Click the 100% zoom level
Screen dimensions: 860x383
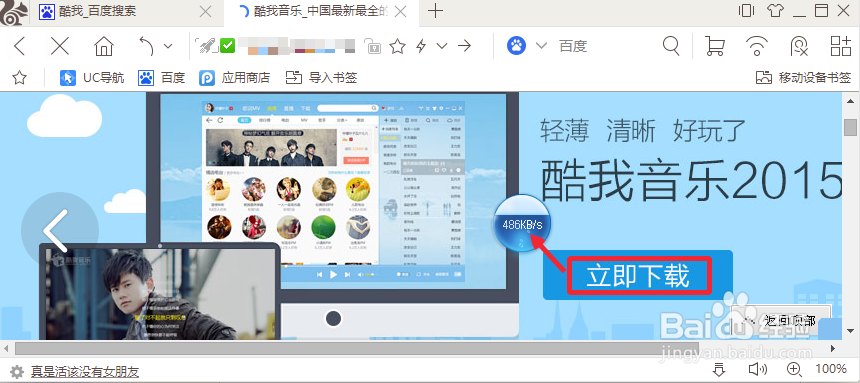pyautogui.click(x=830, y=369)
